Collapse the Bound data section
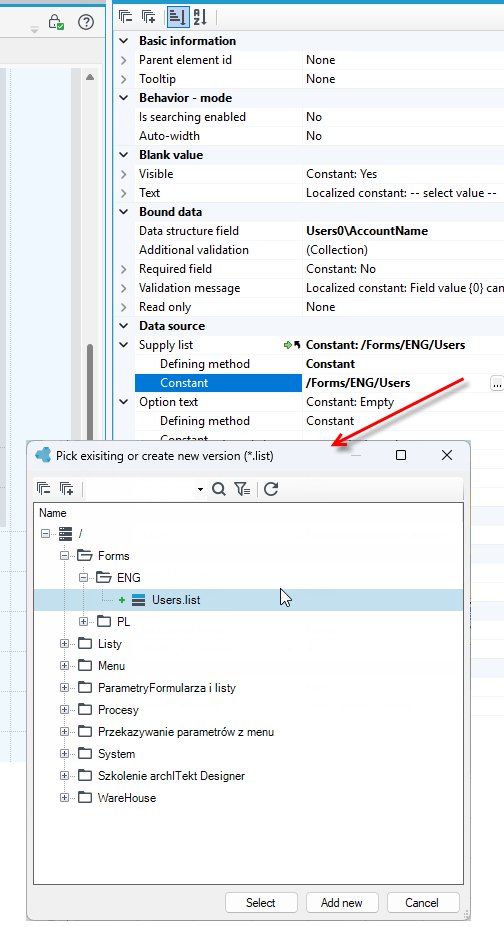This screenshot has height=927, width=504. [123, 212]
